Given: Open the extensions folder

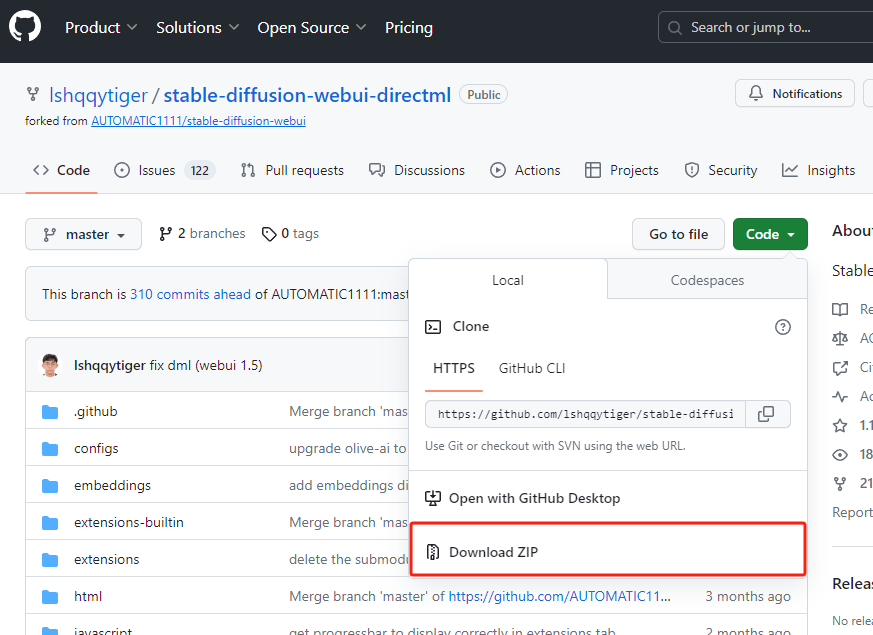Looking at the screenshot, I should point(106,559).
